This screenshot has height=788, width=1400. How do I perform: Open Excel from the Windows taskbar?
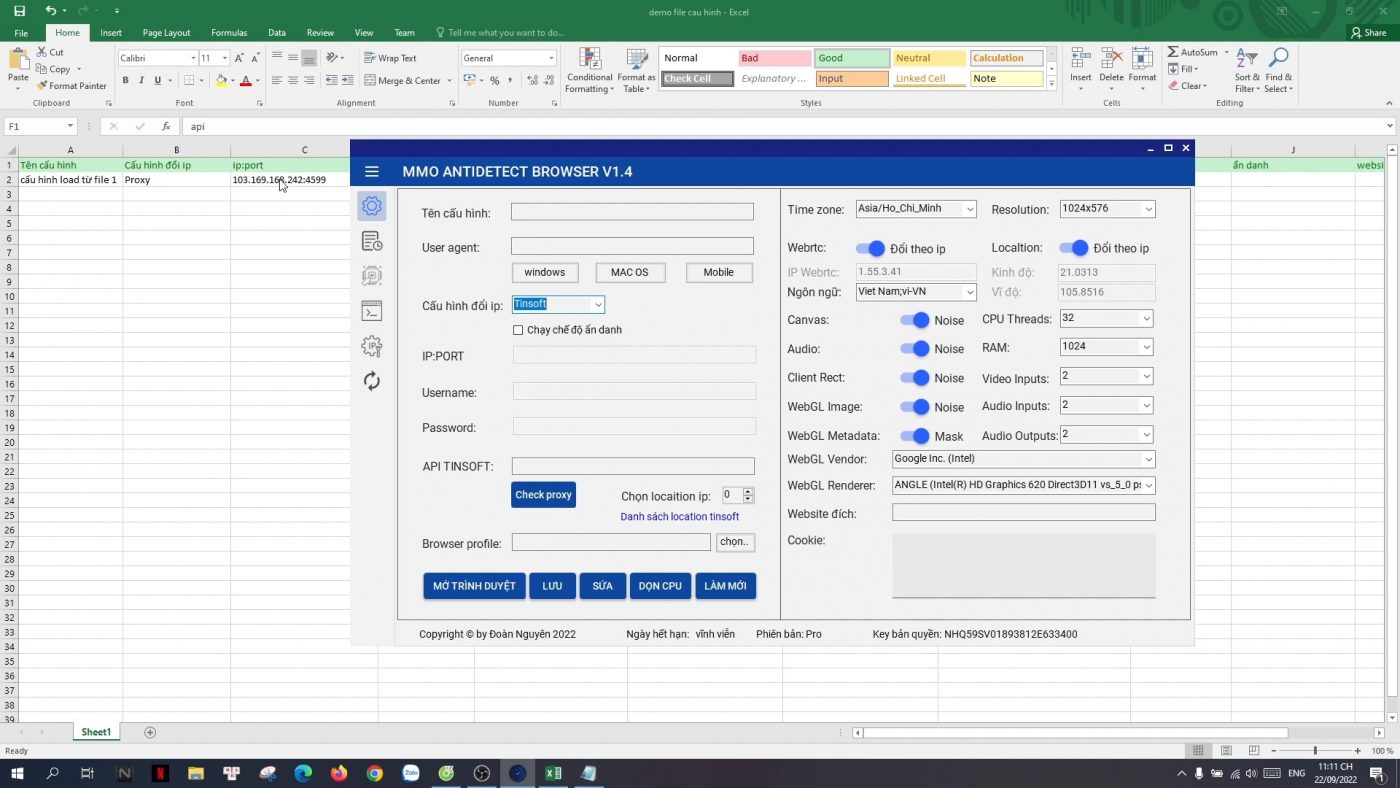[x=553, y=773]
